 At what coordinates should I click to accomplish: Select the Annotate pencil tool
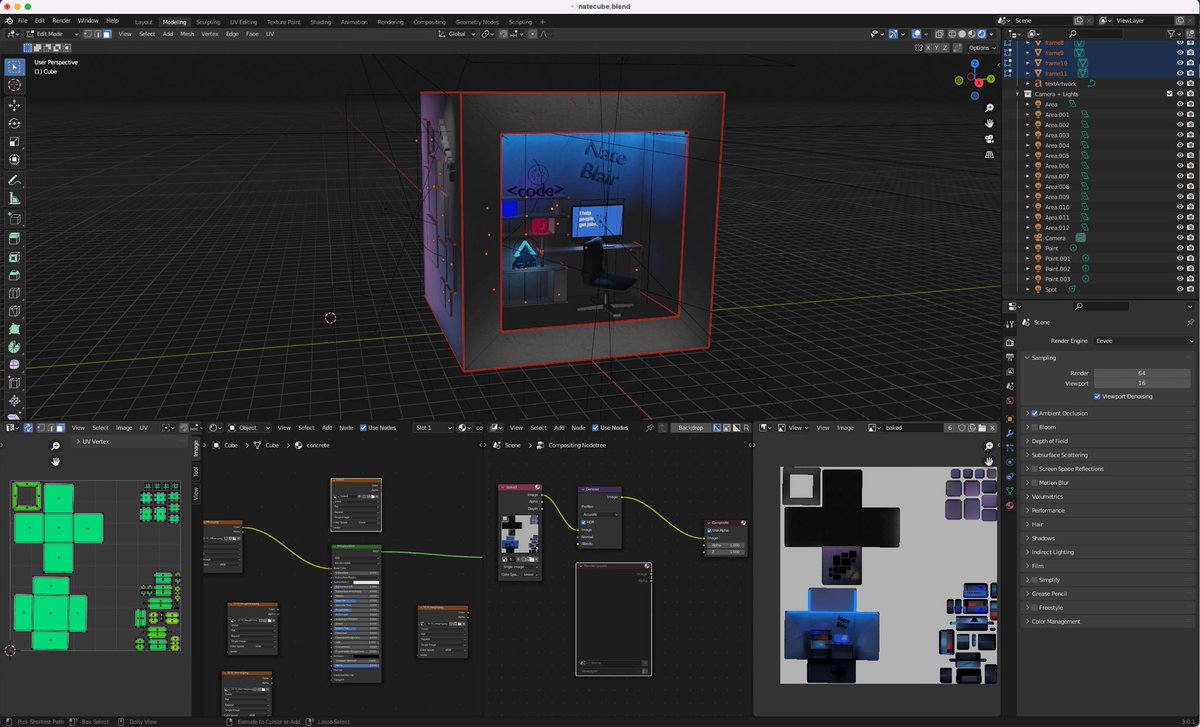(14, 181)
